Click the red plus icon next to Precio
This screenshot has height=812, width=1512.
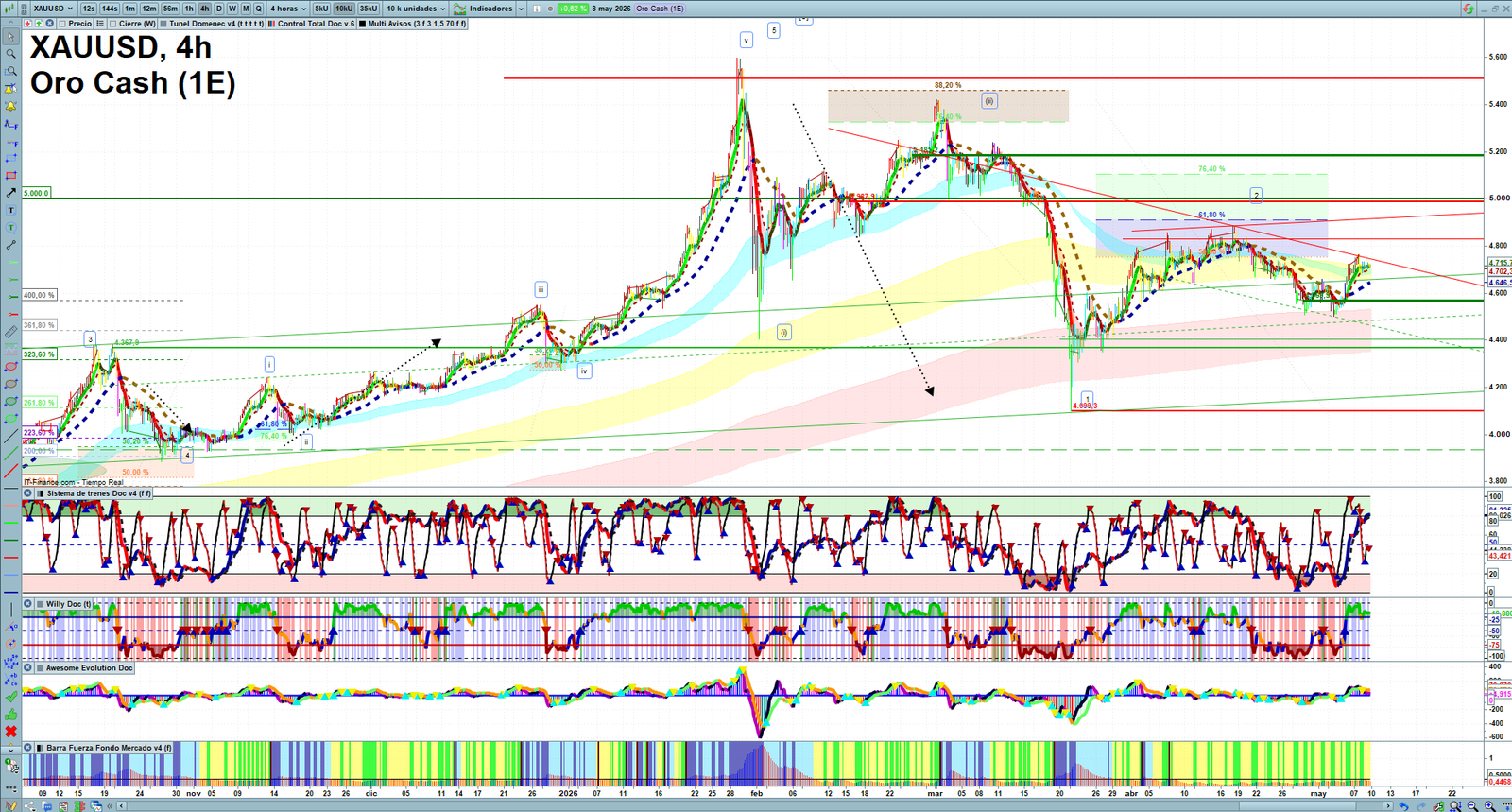click(x=28, y=24)
